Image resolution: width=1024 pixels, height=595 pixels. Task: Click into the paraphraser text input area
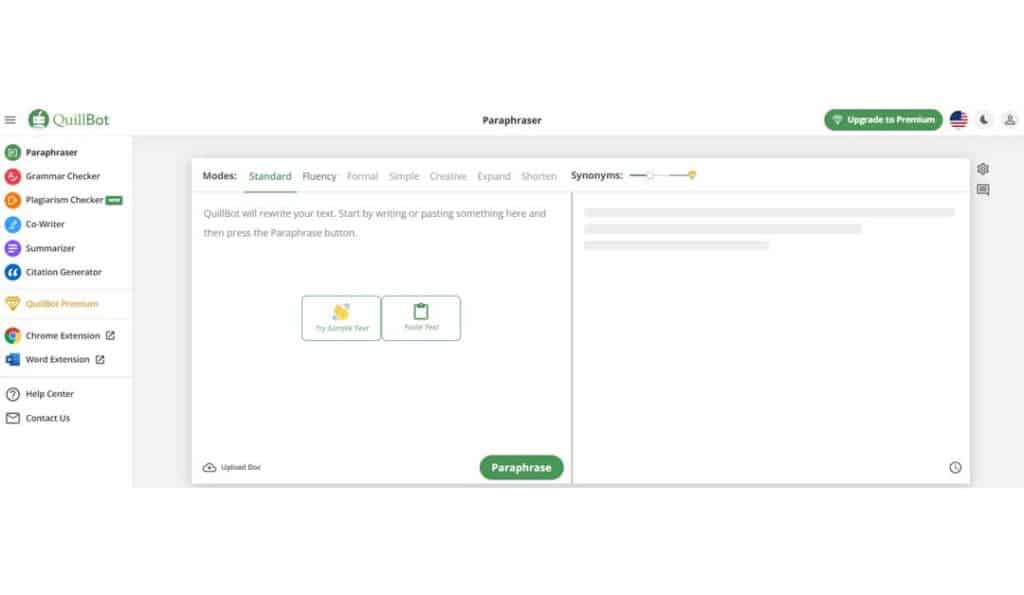381,320
